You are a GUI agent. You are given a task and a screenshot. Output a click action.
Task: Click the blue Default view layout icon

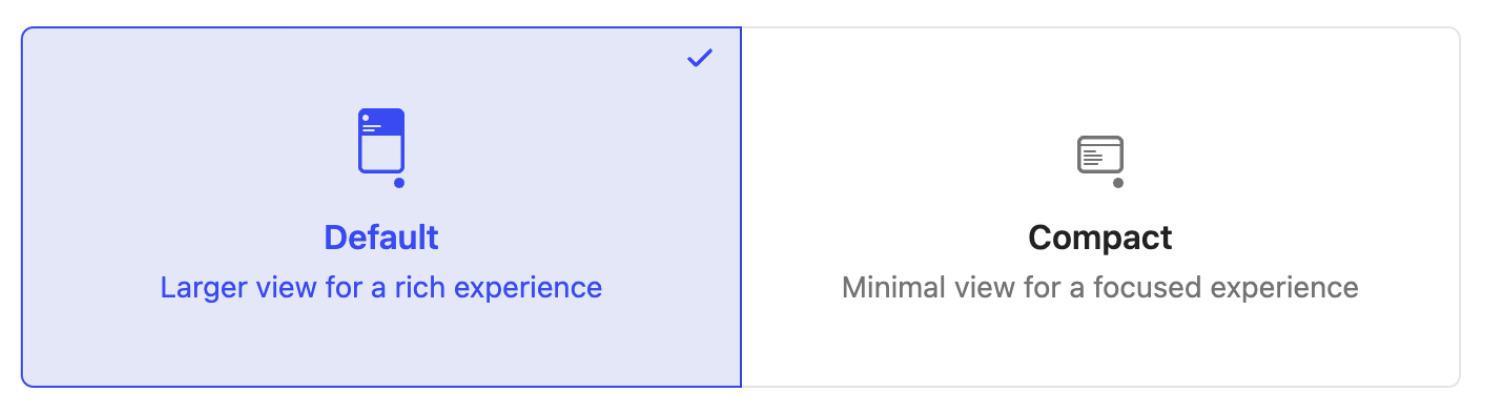(381, 147)
